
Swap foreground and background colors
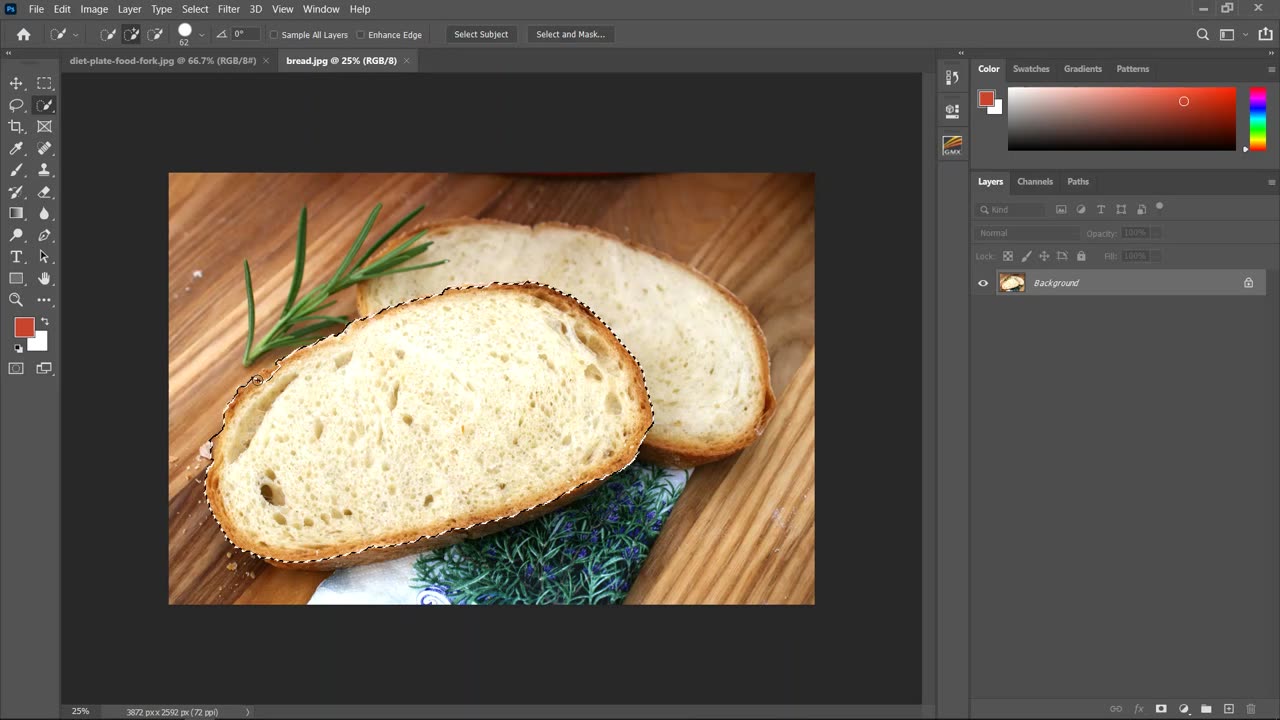point(44,322)
